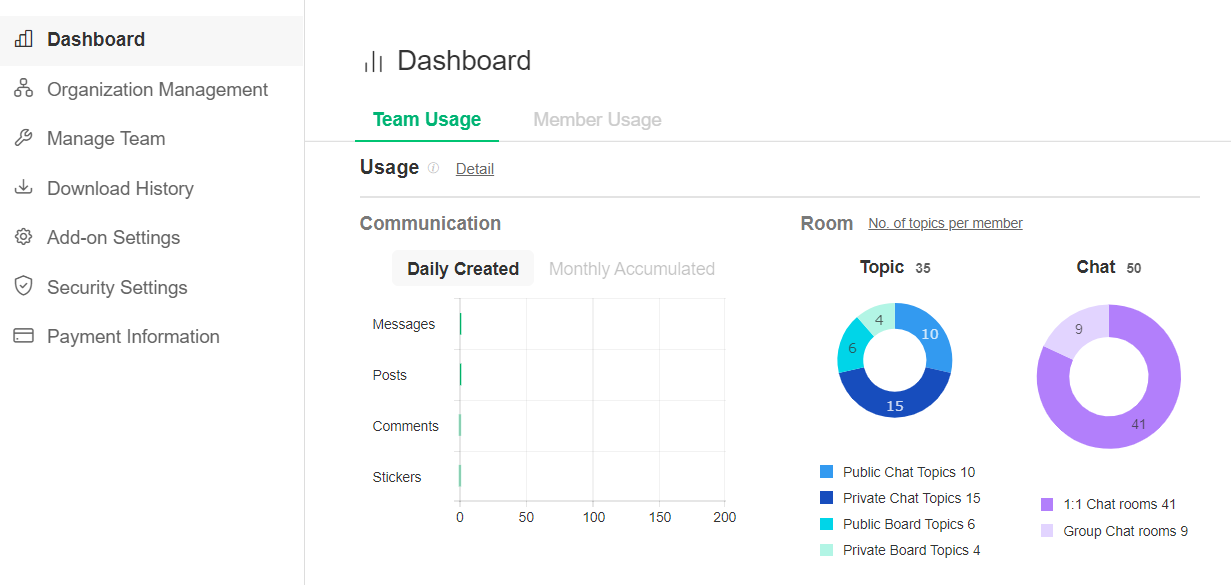This screenshot has width=1231, height=585.
Task: Switch to the Member Usage tab
Action: point(597,120)
